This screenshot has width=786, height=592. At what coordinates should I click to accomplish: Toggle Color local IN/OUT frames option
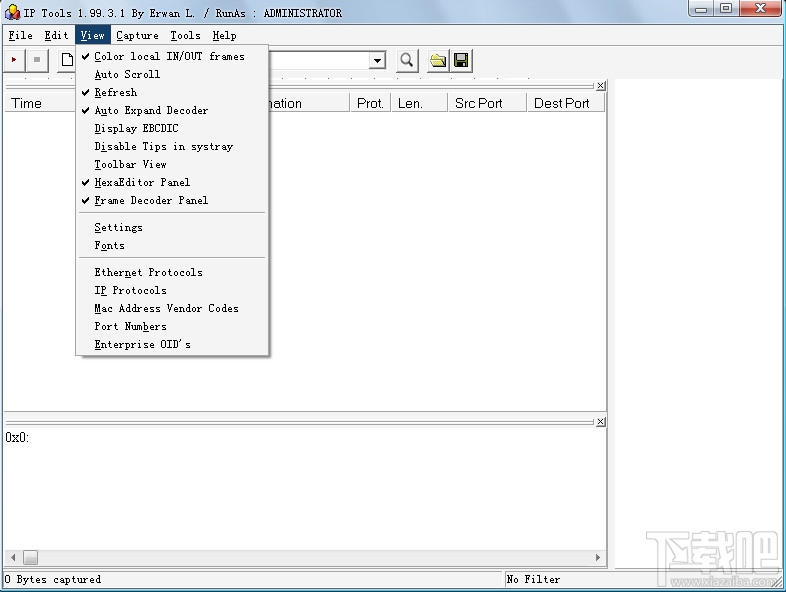click(x=171, y=56)
